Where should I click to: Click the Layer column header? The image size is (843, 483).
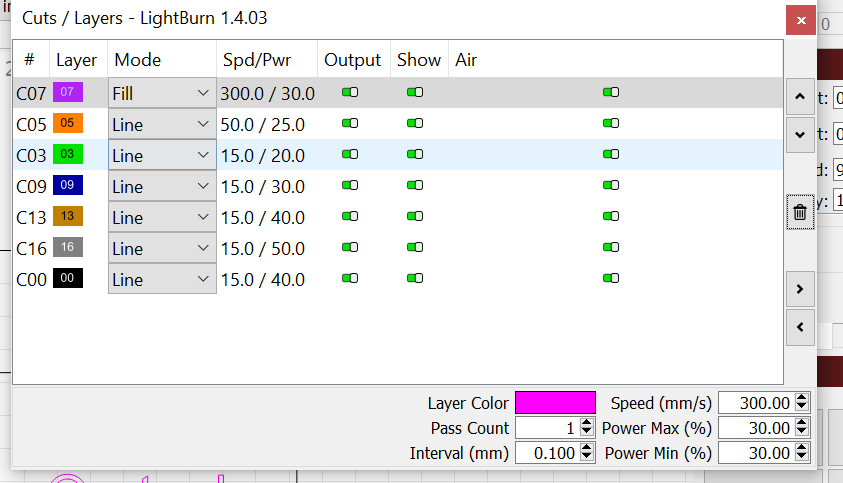[78, 60]
